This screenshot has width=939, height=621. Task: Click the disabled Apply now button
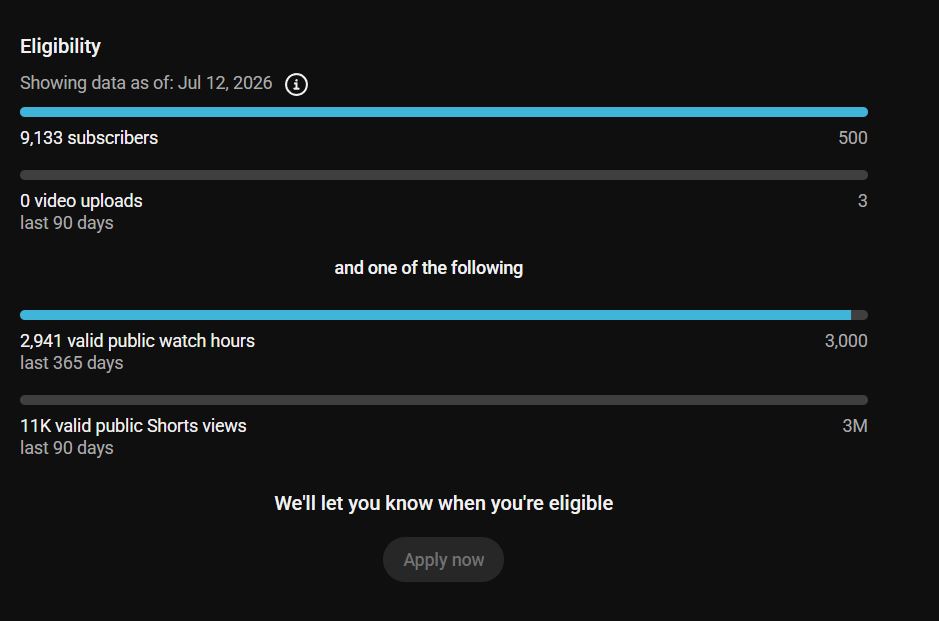(443, 559)
